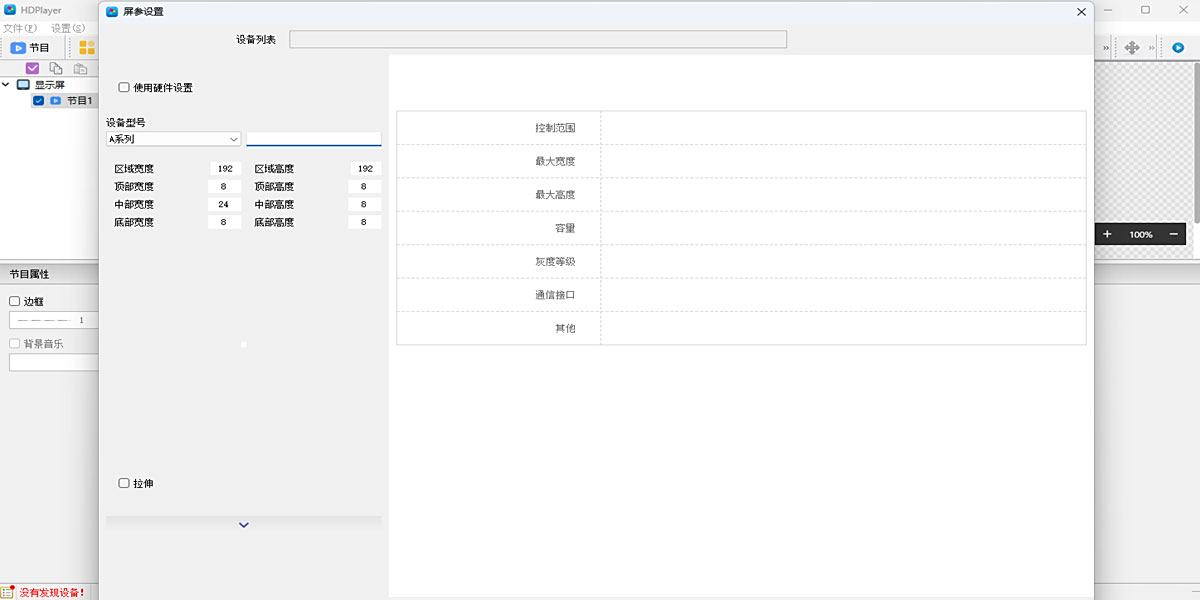Viewport: 1200px width, 600px height.
Task: Click the 设备列表 input box
Action: (537, 39)
